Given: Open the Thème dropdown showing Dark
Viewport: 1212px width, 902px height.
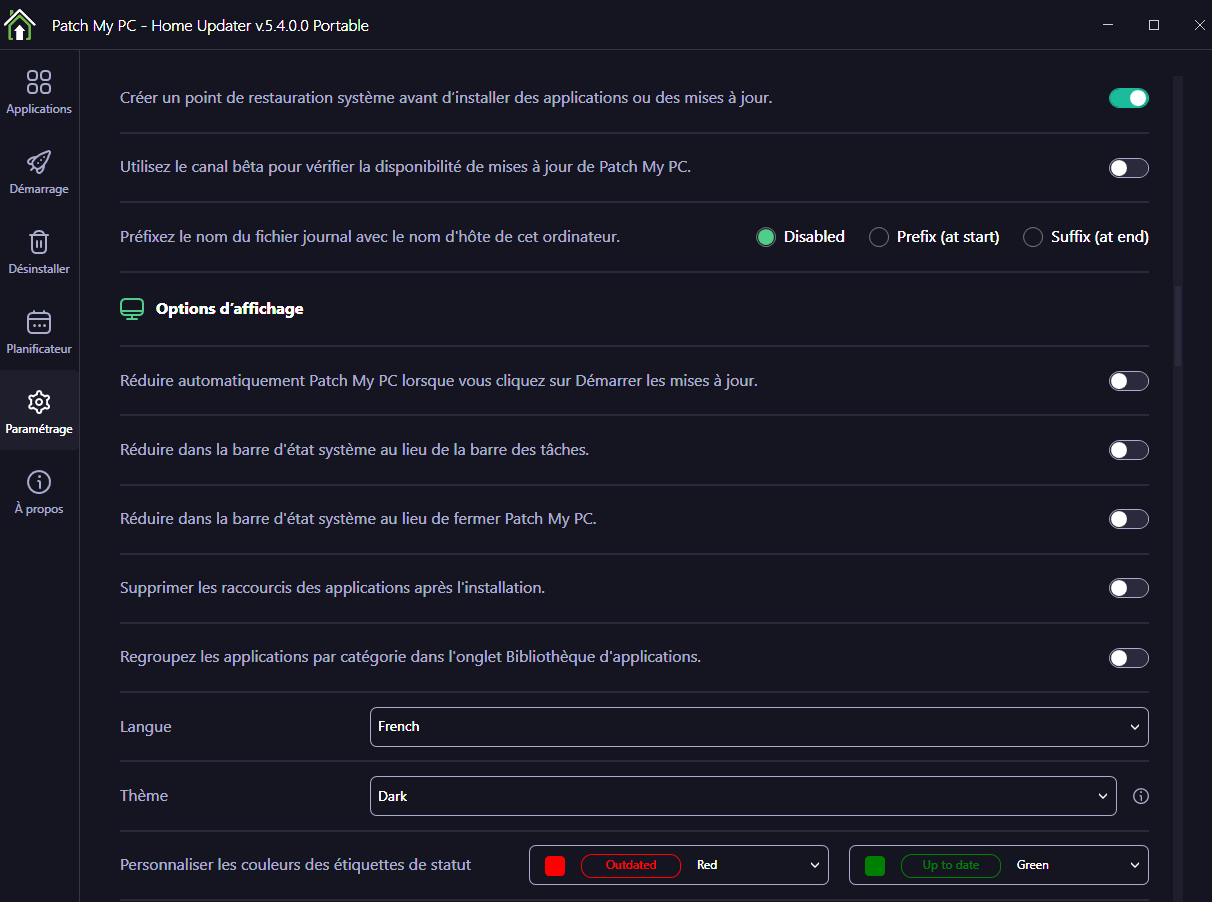Looking at the screenshot, I should [x=743, y=797].
